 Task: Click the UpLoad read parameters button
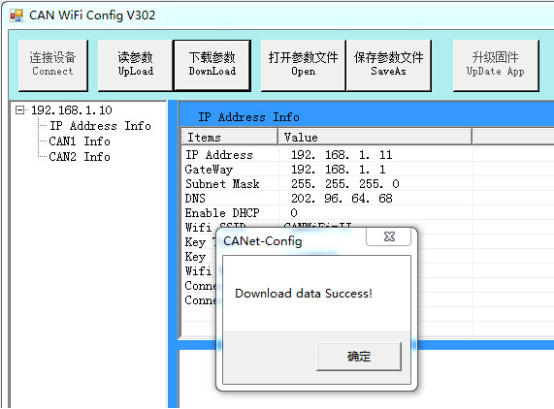point(135,65)
